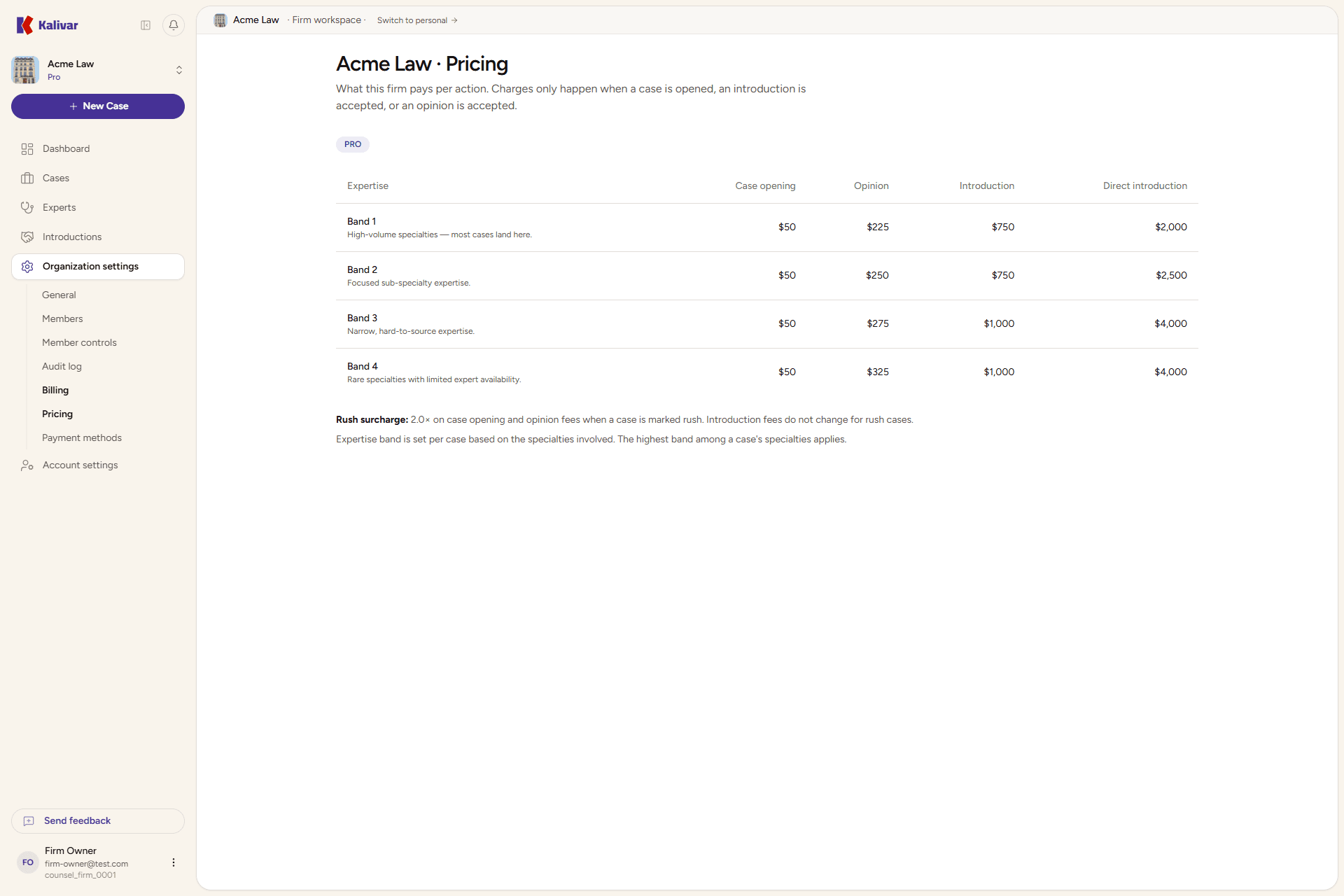1344x896 pixels.
Task: Click the Expertise column header
Action: tap(367, 186)
